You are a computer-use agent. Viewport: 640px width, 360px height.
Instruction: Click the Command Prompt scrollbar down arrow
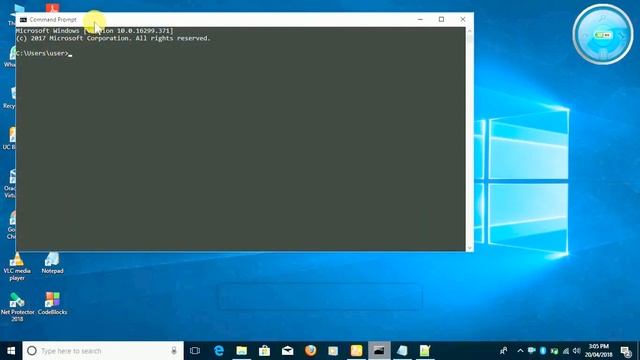point(469,247)
